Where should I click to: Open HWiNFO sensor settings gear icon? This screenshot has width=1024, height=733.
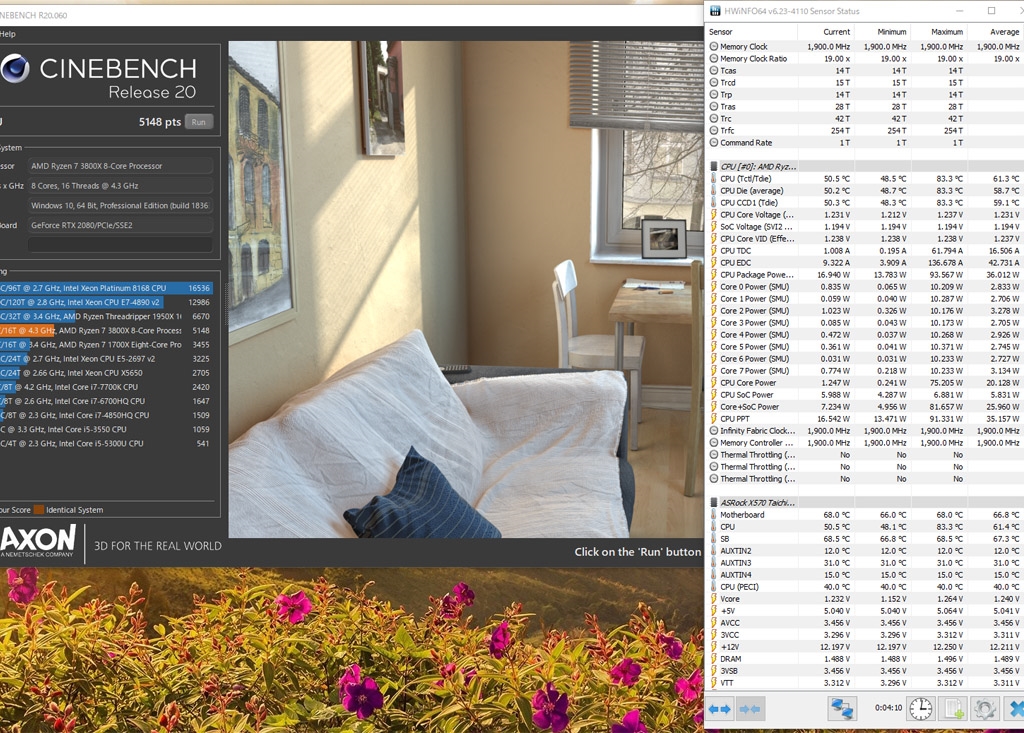coord(984,709)
